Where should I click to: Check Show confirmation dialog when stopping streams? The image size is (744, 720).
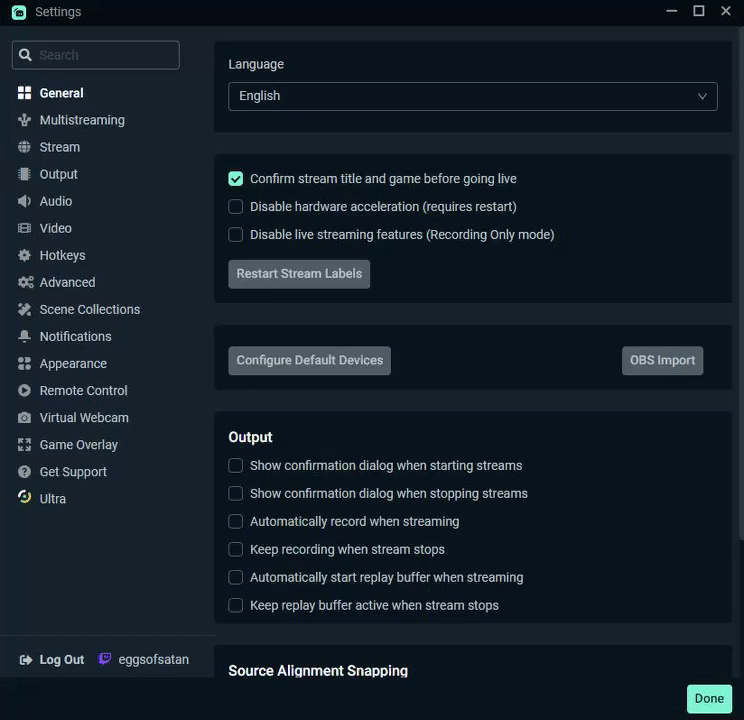point(235,494)
